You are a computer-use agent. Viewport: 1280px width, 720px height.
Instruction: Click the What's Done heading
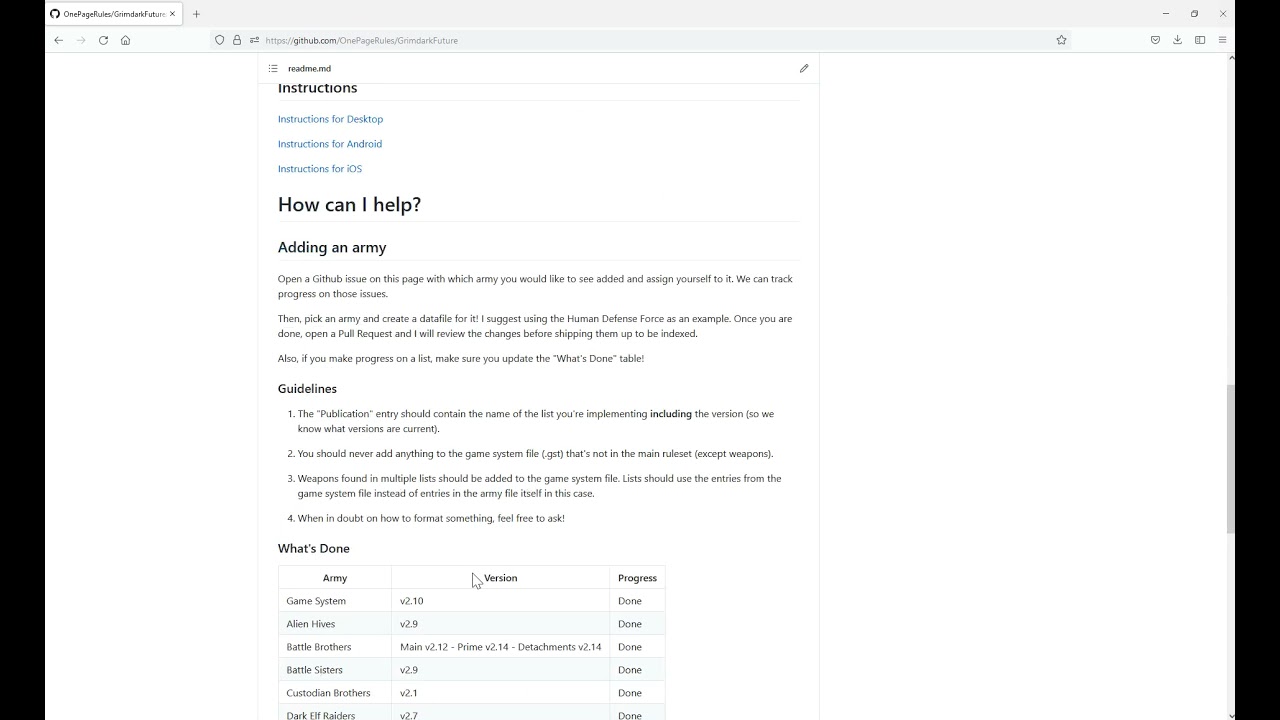314,549
